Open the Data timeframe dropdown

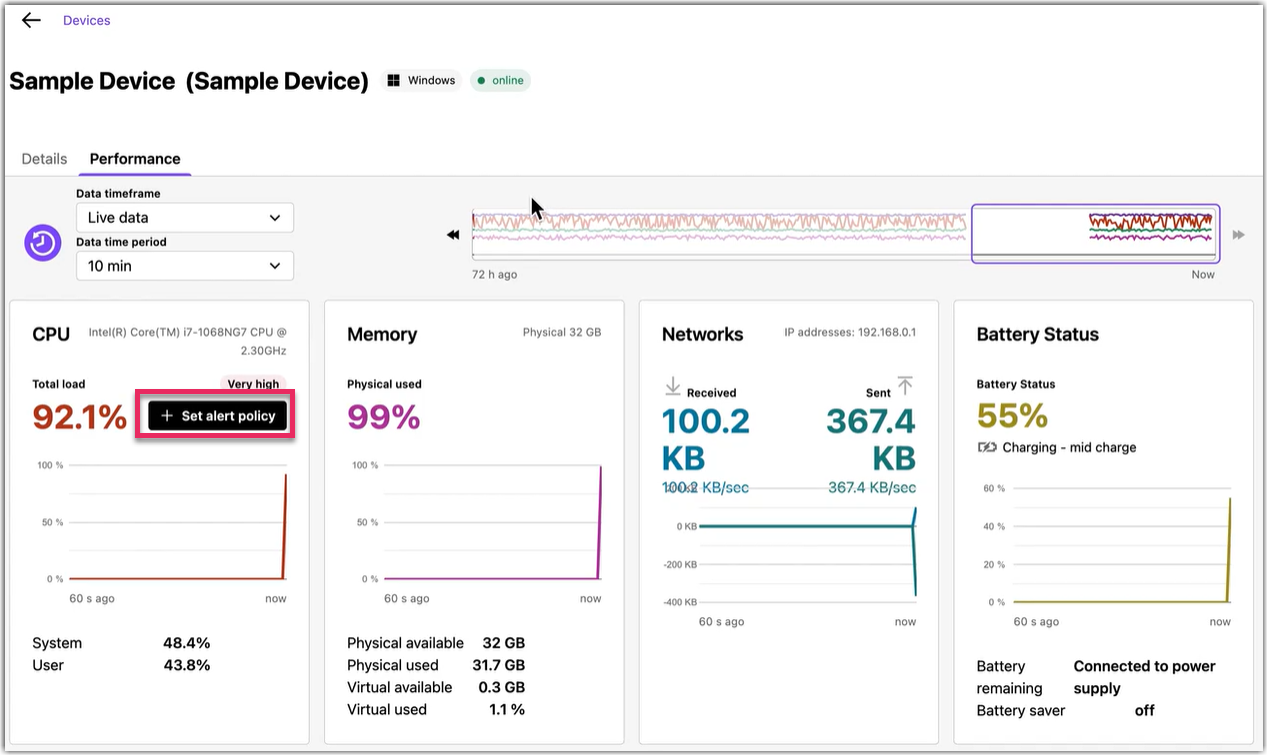click(185, 218)
